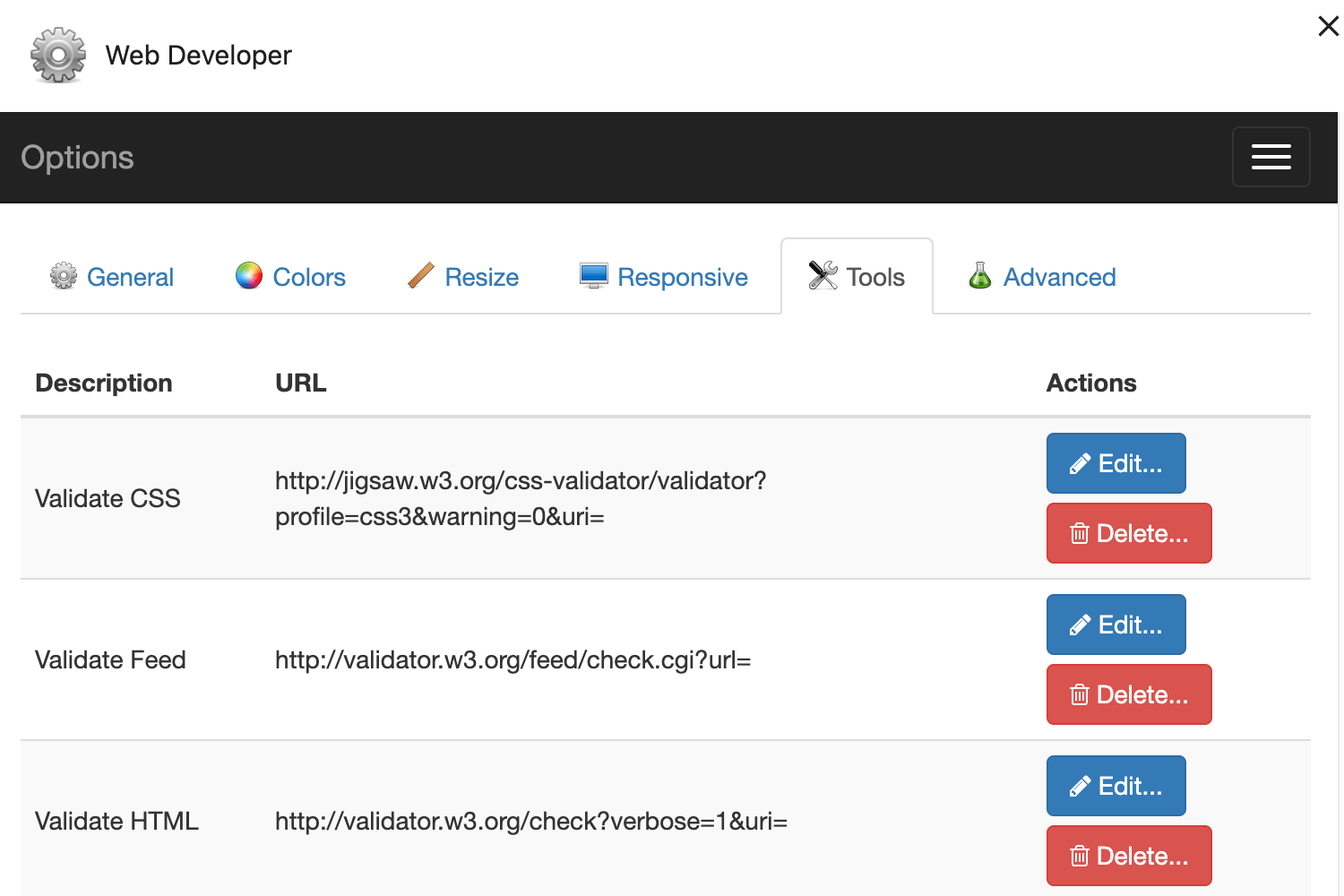1344x896 pixels.
Task: Click the monitor icon beside Responsive
Action: (592, 276)
